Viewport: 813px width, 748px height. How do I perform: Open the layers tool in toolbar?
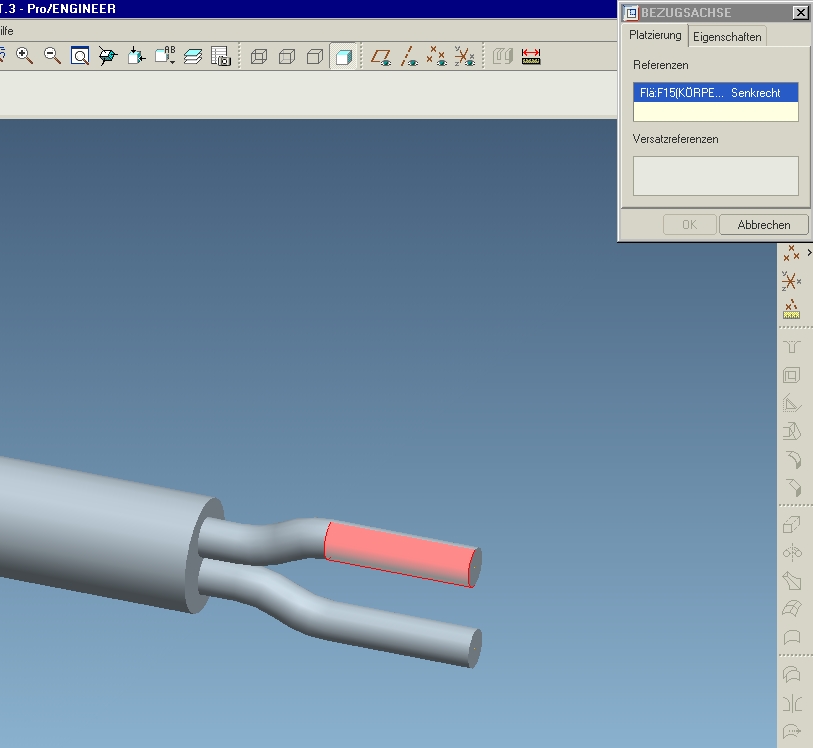coord(193,56)
